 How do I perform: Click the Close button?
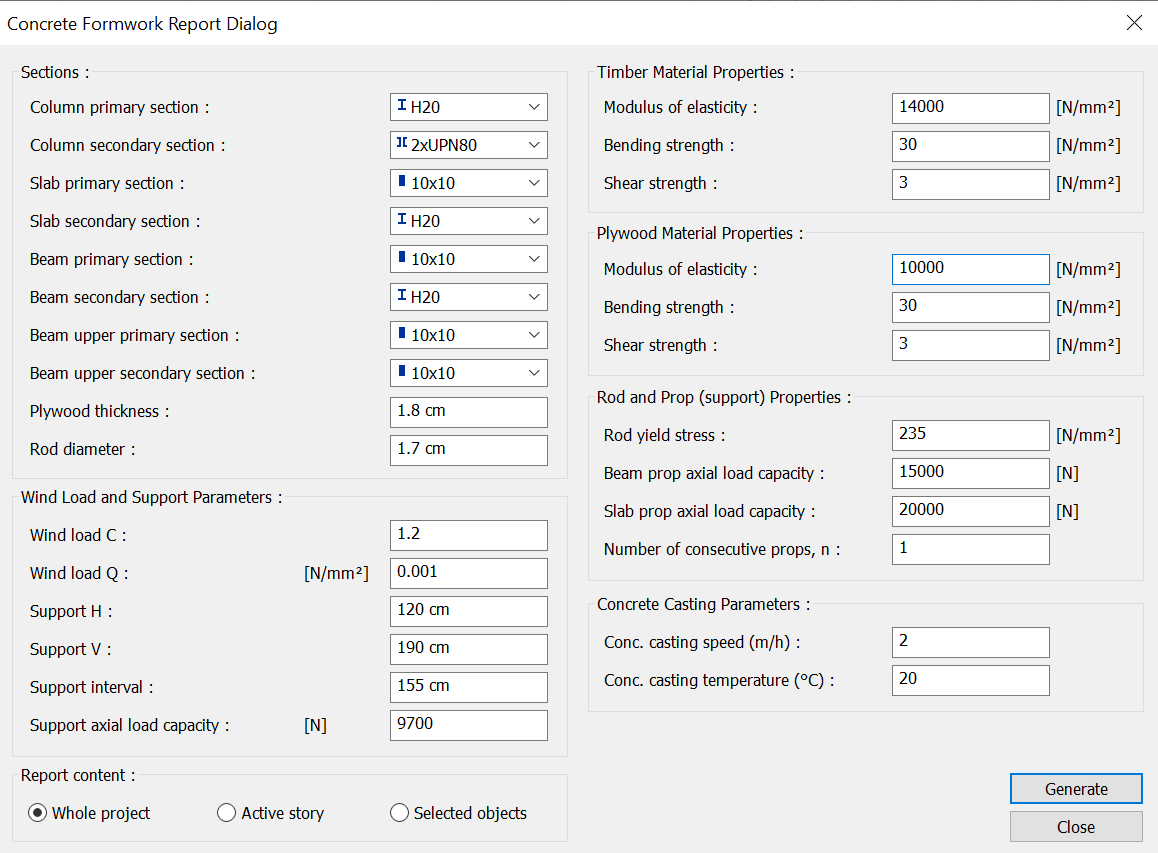point(1076,827)
